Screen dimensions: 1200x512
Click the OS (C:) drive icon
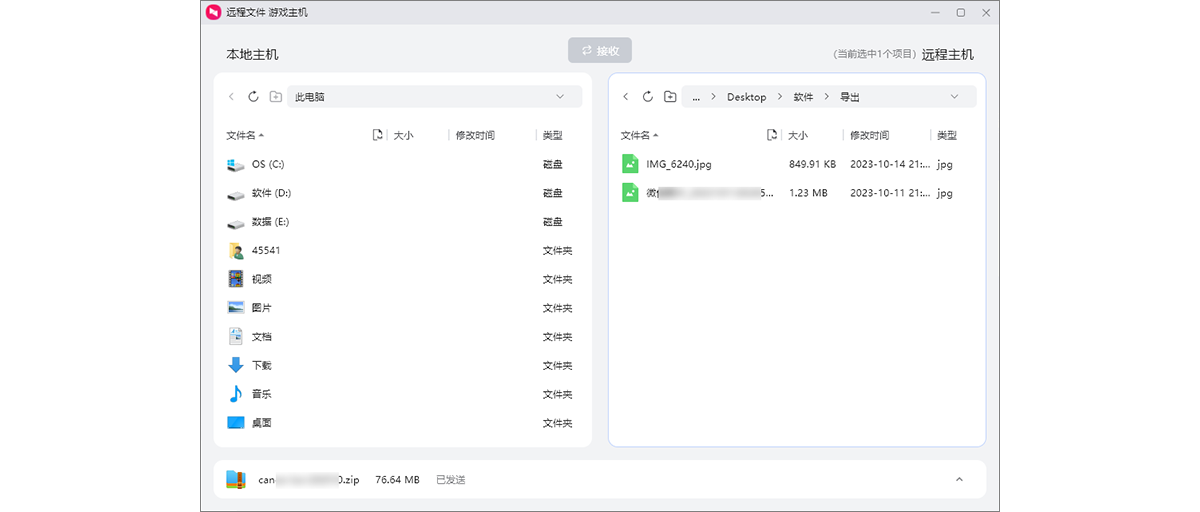point(236,164)
